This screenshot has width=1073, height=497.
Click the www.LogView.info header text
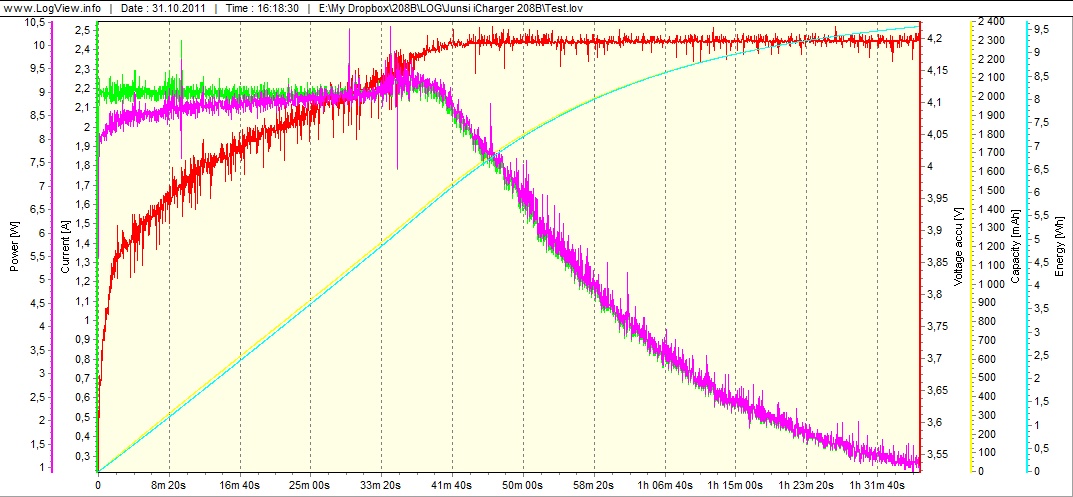tap(53, 9)
